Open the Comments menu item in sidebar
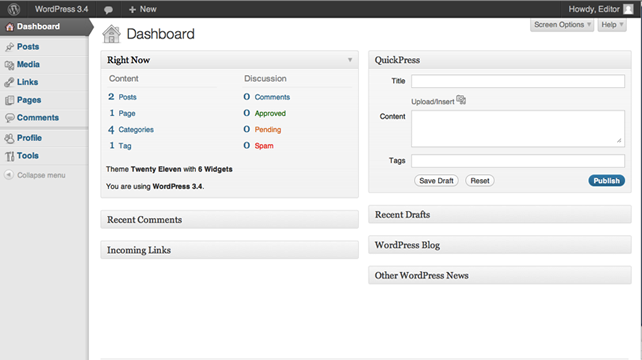This screenshot has height=360, width=642. click(44, 118)
